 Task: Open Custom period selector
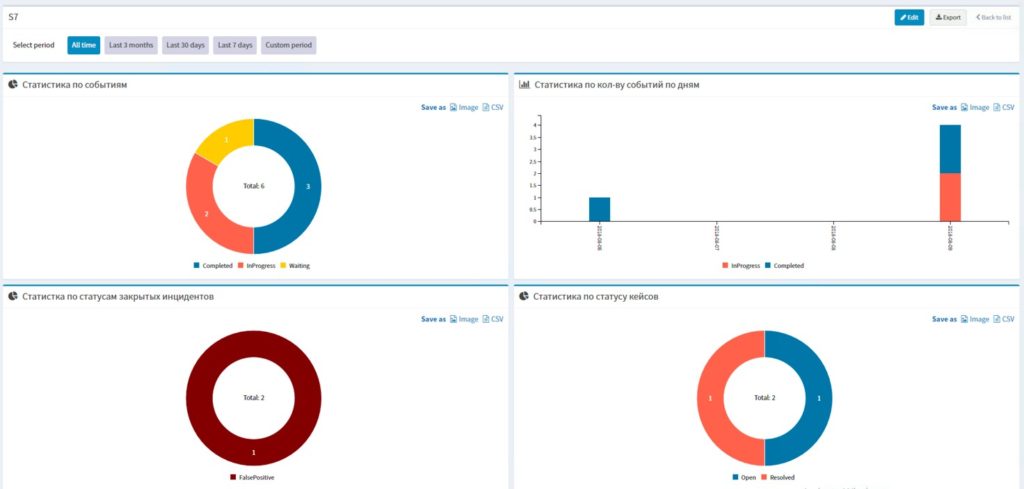tap(289, 45)
